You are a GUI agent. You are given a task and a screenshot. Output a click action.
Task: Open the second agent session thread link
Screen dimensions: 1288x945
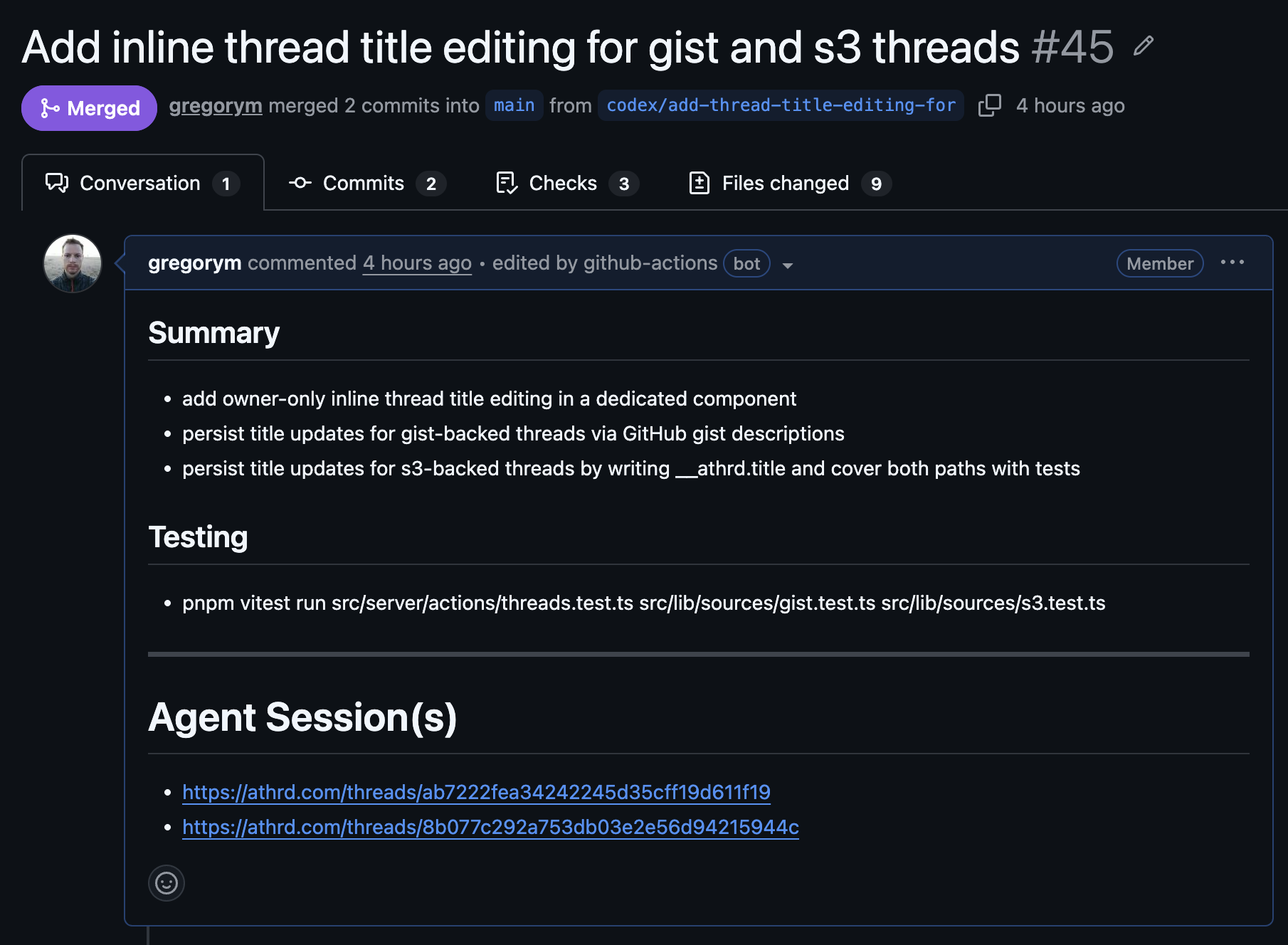(490, 828)
